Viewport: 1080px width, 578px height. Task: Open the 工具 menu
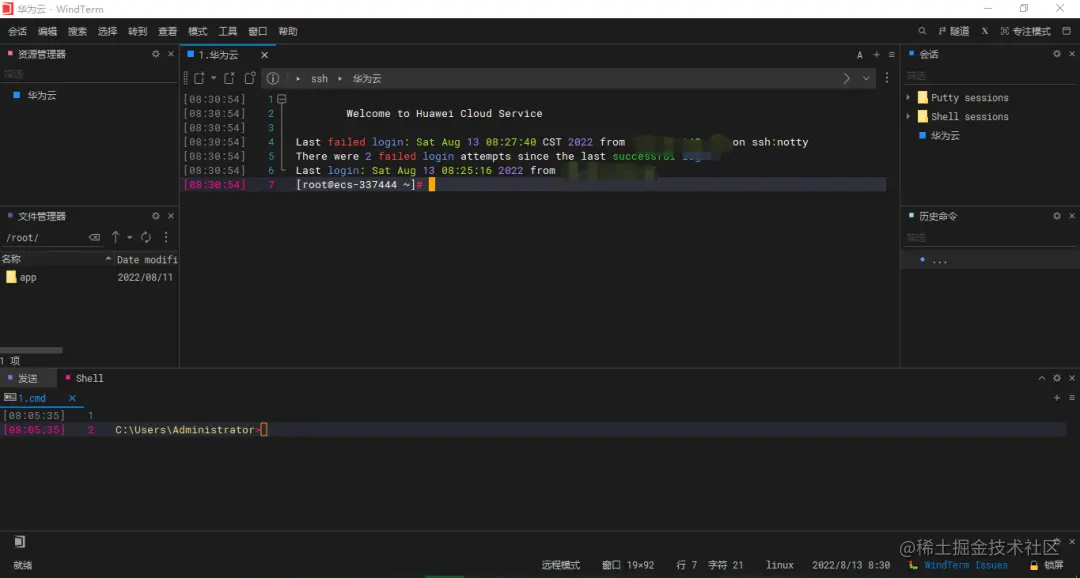228,32
